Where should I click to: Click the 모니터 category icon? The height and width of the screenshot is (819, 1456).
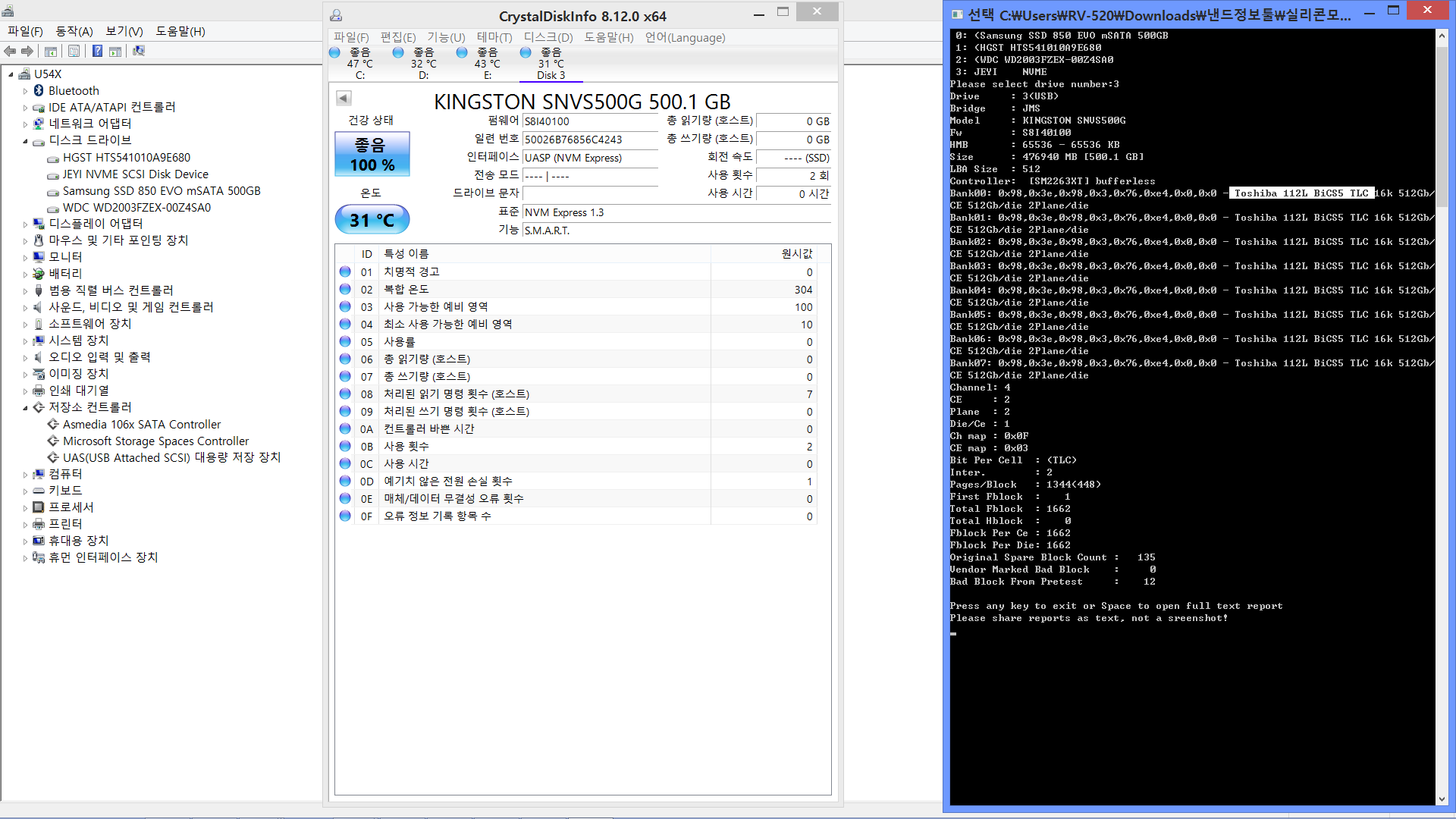(39, 257)
